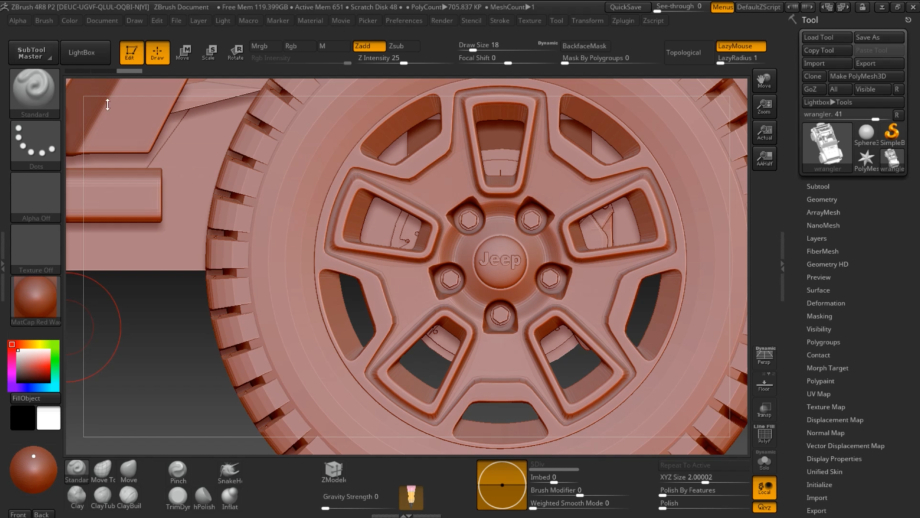This screenshot has height=518, width=920.
Task: Expand the Display Properties section
Action: pyautogui.click(x=834, y=459)
